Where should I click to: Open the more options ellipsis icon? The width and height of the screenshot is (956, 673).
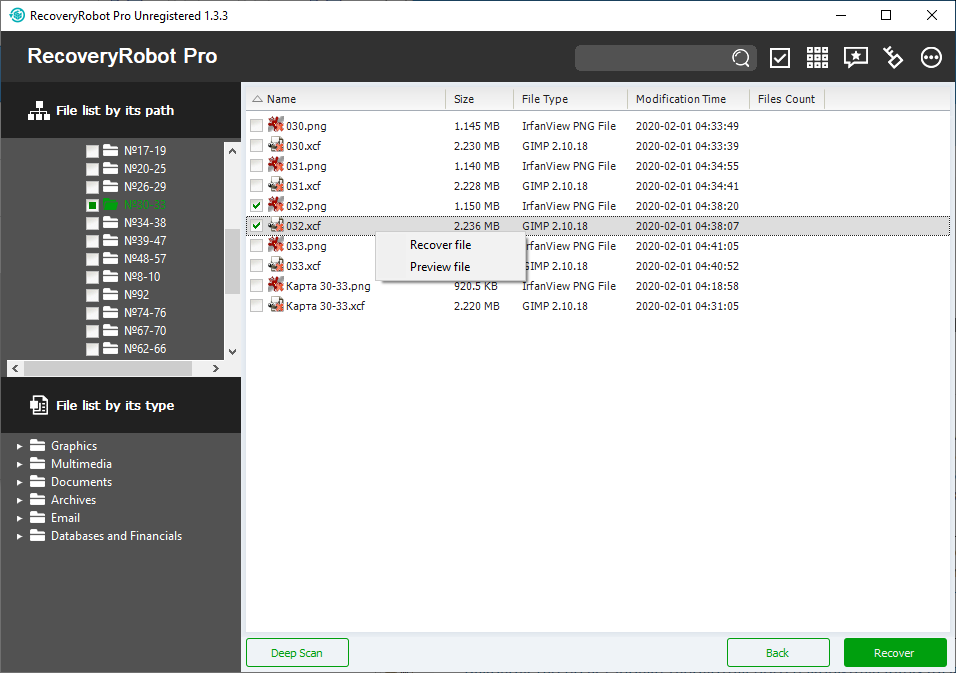tap(931, 57)
